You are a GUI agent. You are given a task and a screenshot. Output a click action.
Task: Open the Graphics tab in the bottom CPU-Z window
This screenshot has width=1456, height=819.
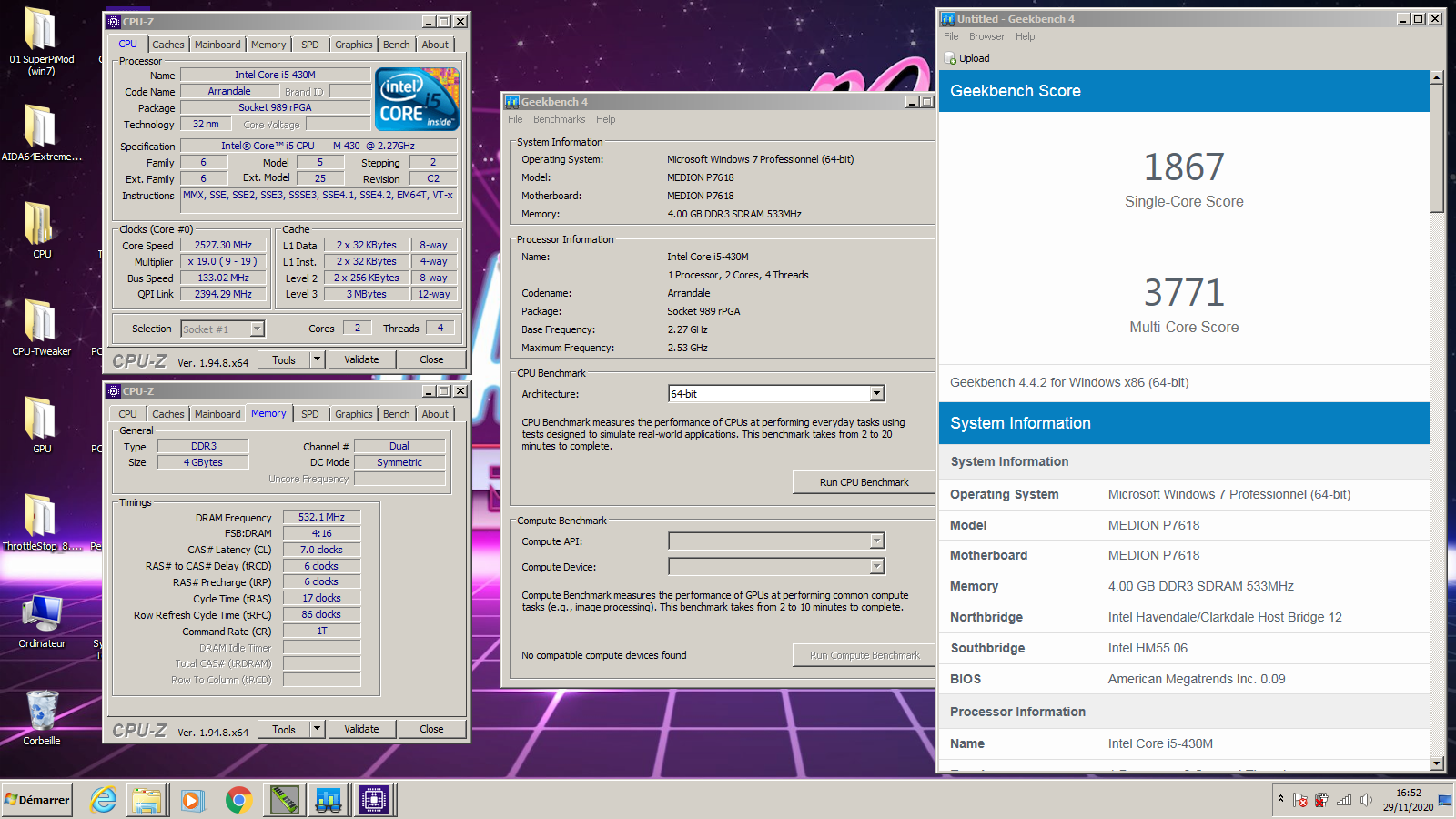pos(354,414)
